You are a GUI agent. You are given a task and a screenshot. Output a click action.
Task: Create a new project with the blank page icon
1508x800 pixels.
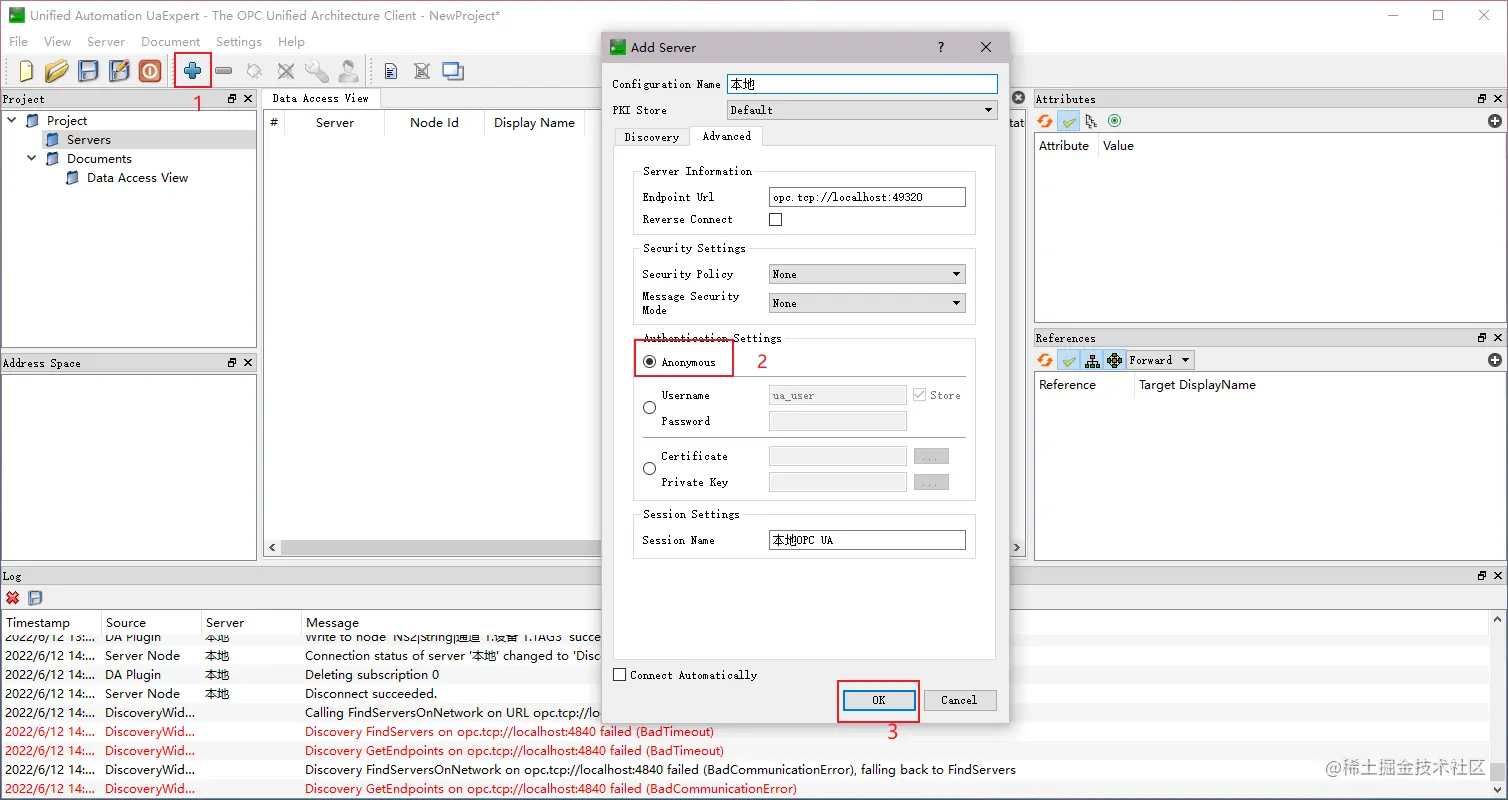(x=27, y=71)
